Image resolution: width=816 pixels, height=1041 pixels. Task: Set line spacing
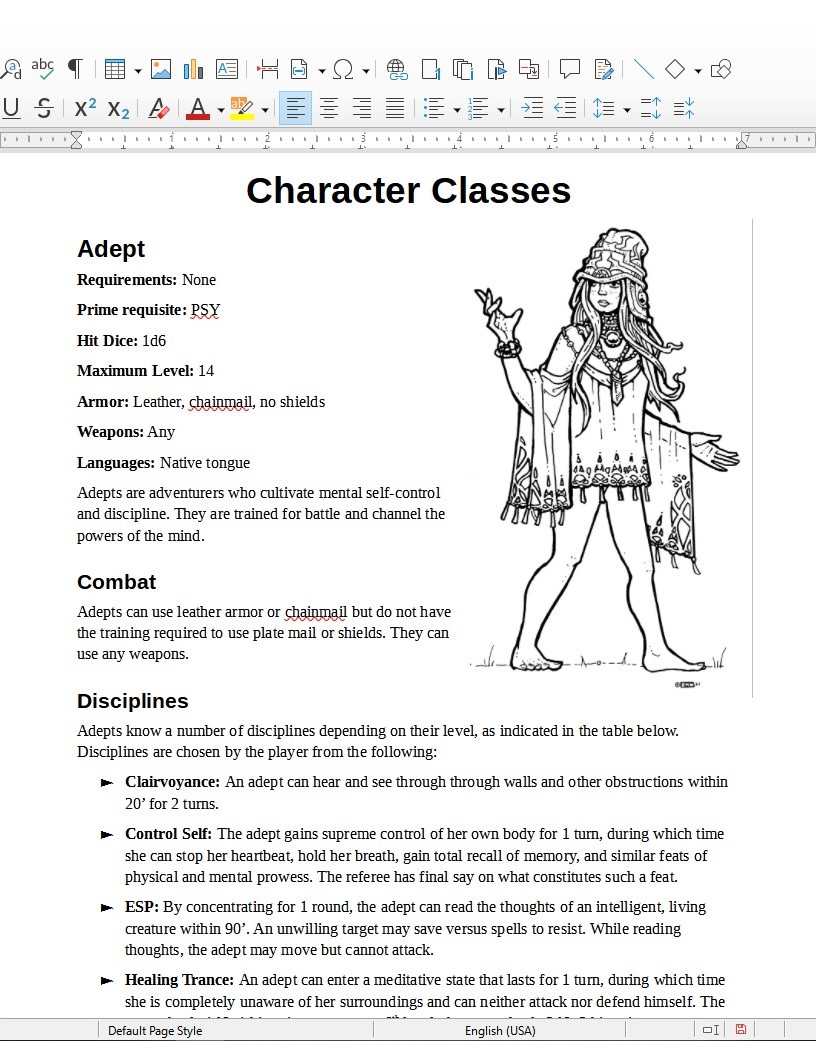[x=604, y=108]
